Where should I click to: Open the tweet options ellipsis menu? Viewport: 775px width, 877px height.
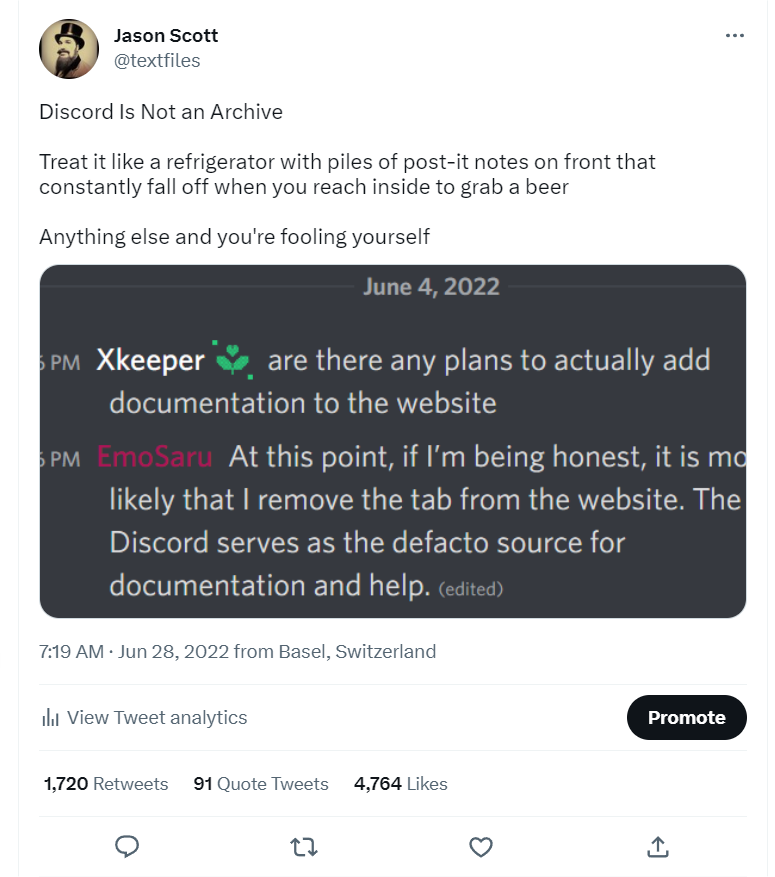pyautogui.click(x=735, y=34)
